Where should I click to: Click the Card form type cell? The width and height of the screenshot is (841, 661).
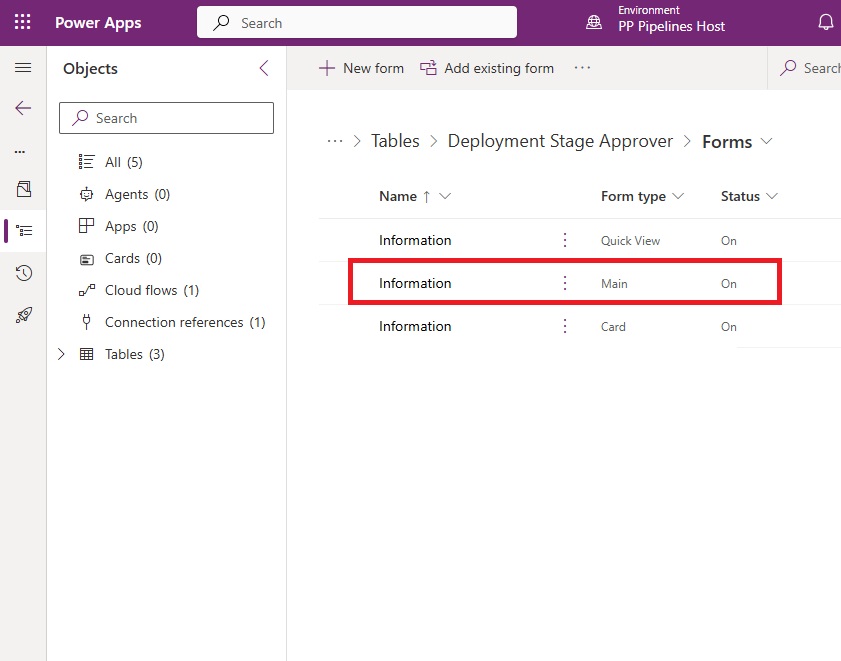613,326
